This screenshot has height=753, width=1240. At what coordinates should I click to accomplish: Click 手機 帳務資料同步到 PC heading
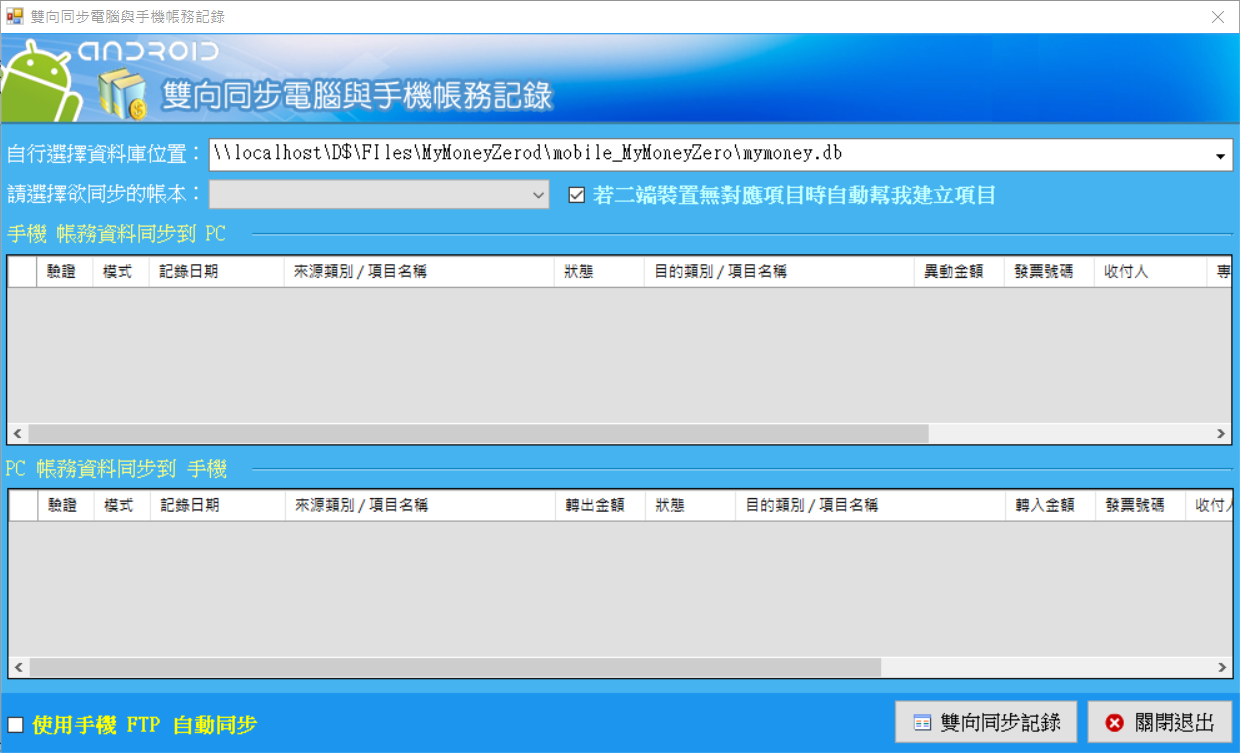pyautogui.click(x=116, y=234)
